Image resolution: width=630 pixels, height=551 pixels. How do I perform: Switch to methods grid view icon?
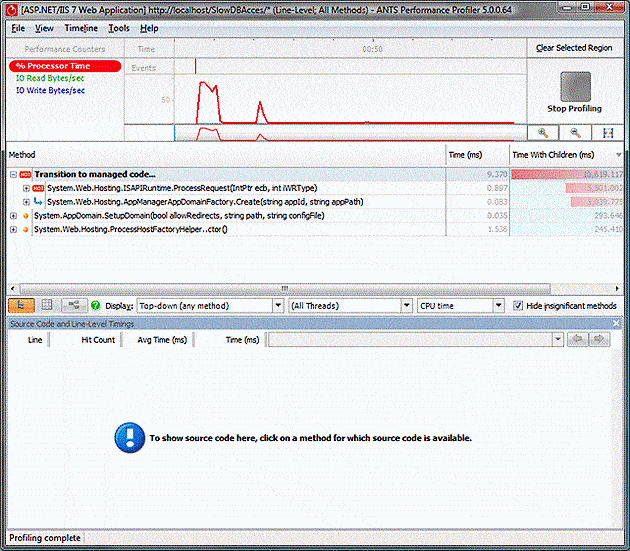pos(47,306)
